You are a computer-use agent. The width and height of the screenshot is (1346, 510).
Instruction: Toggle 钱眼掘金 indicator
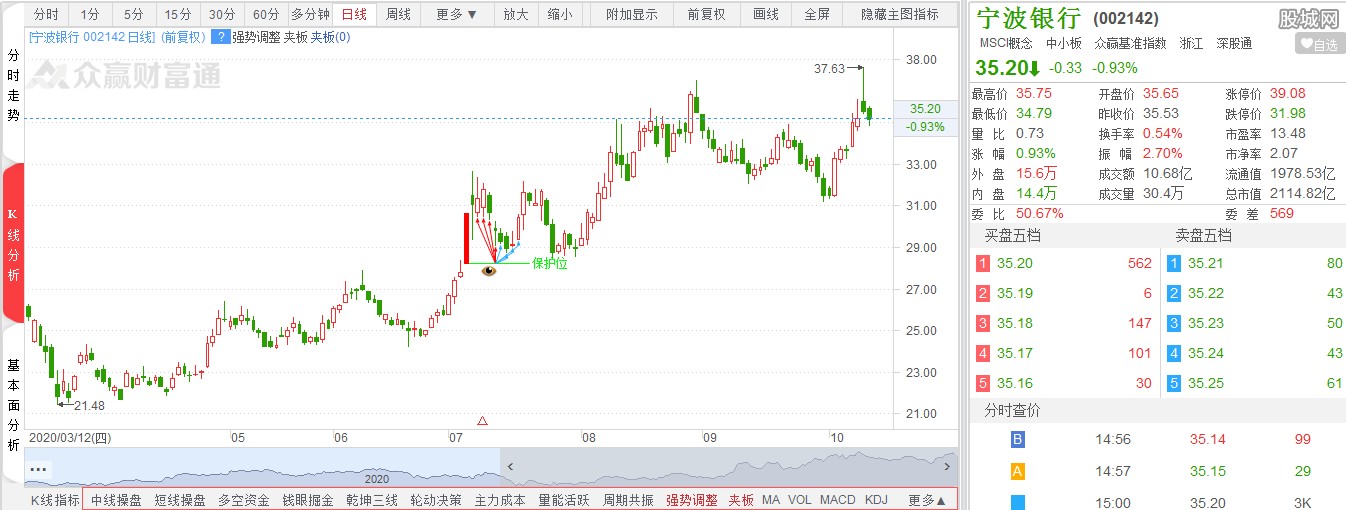pos(308,500)
